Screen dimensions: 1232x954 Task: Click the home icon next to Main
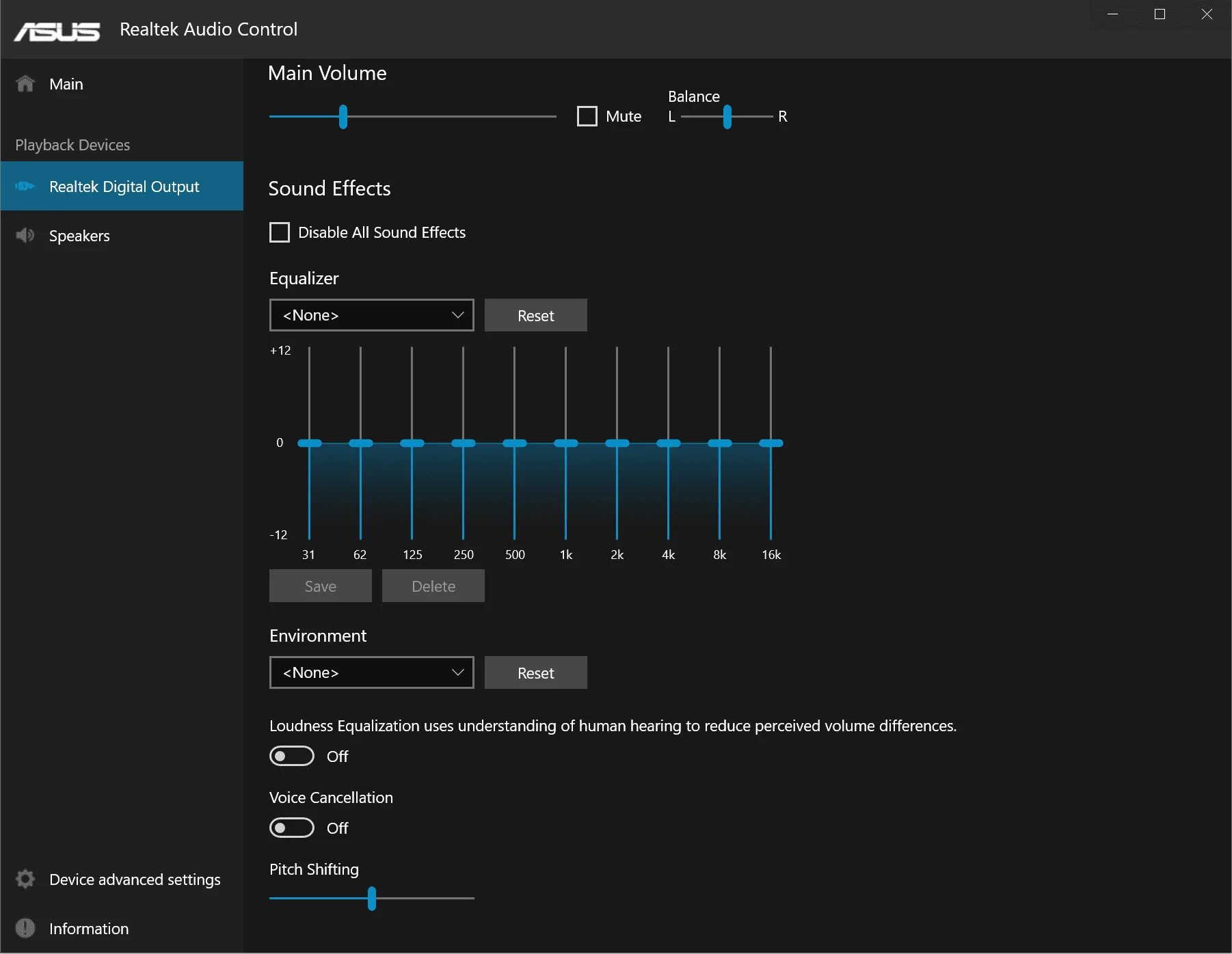pyautogui.click(x=25, y=84)
